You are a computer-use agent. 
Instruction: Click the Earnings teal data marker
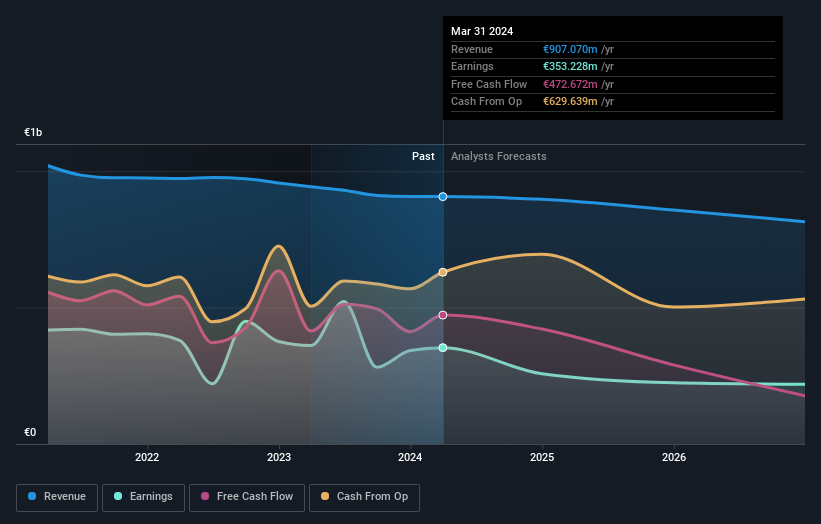point(443,348)
